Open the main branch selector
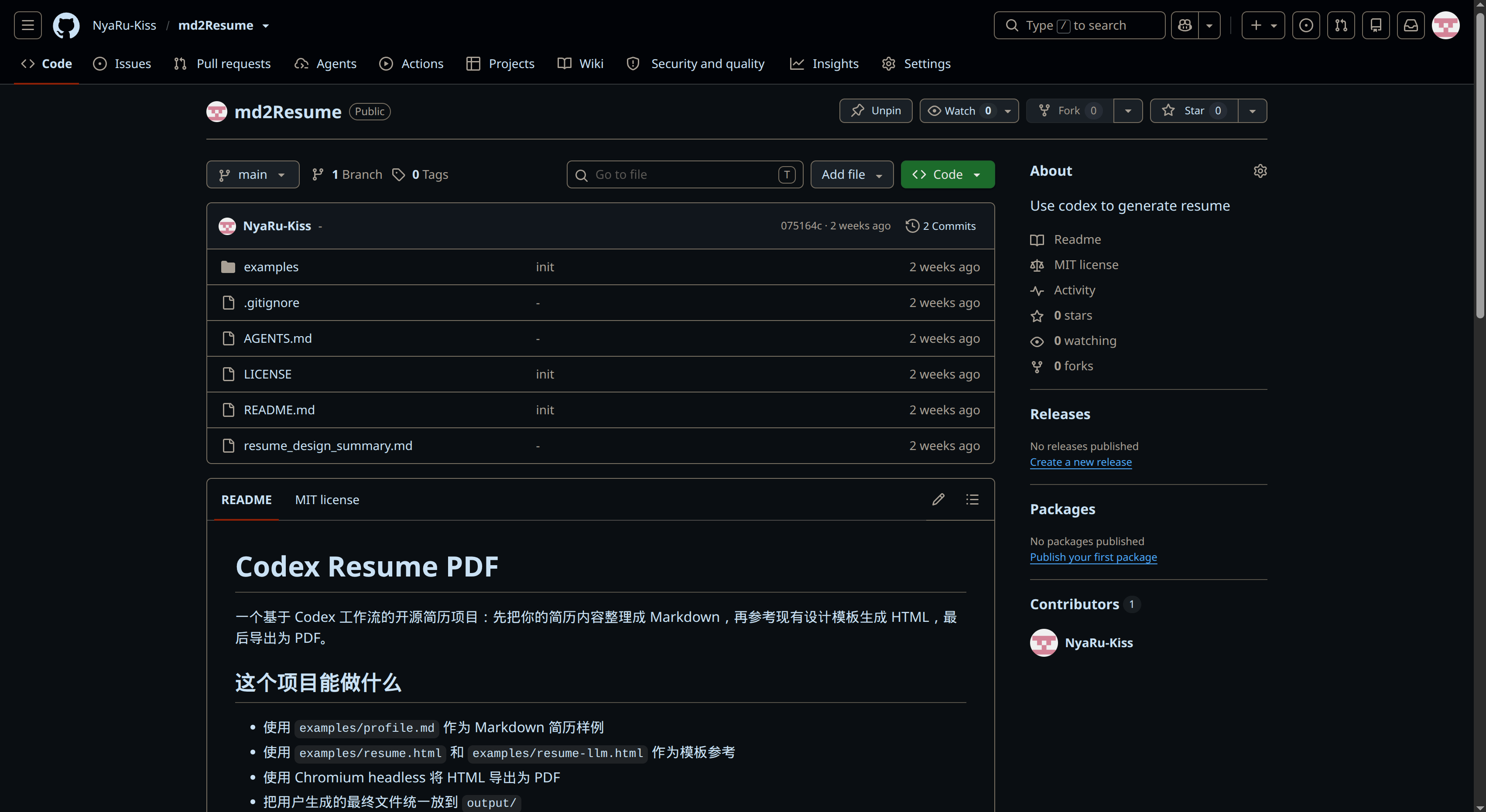This screenshot has height=812, width=1486. pos(253,174)
